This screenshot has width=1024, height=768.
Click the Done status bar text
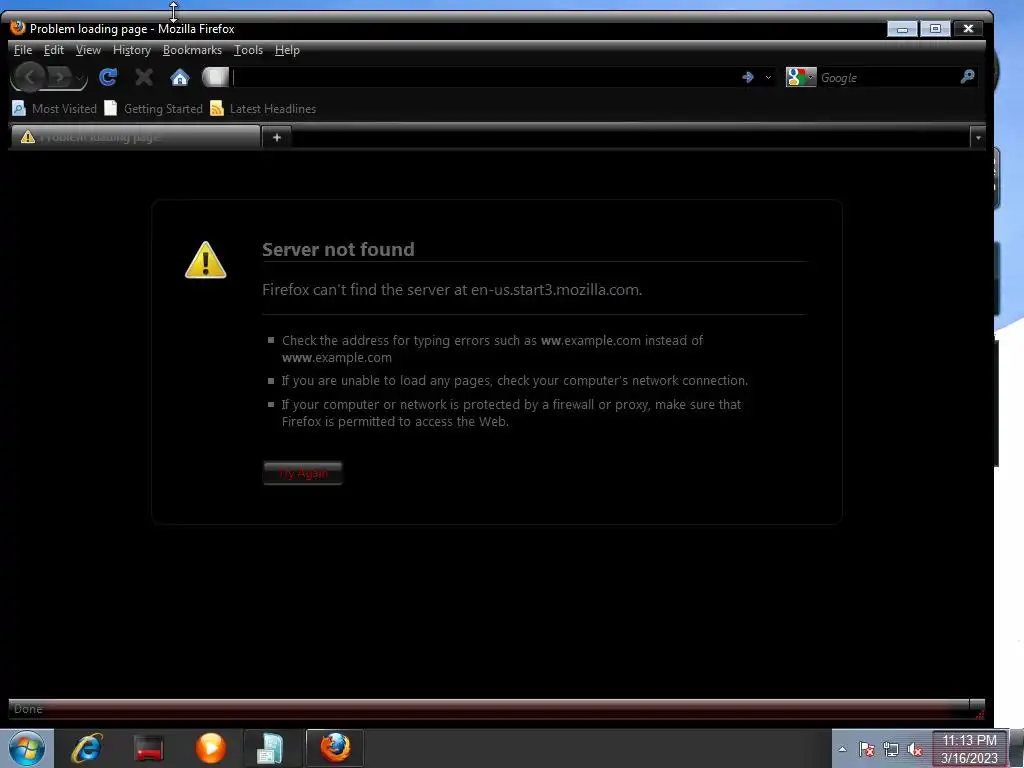(28, 709)
